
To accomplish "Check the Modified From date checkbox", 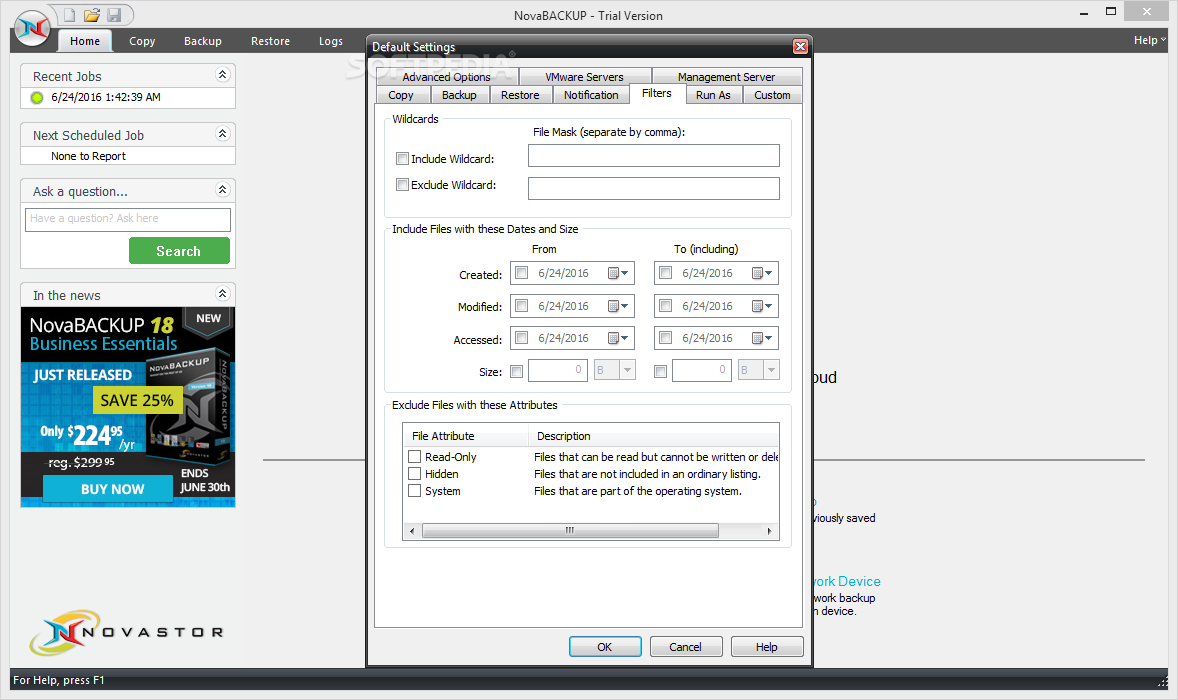I will click(x=521, y=306).
